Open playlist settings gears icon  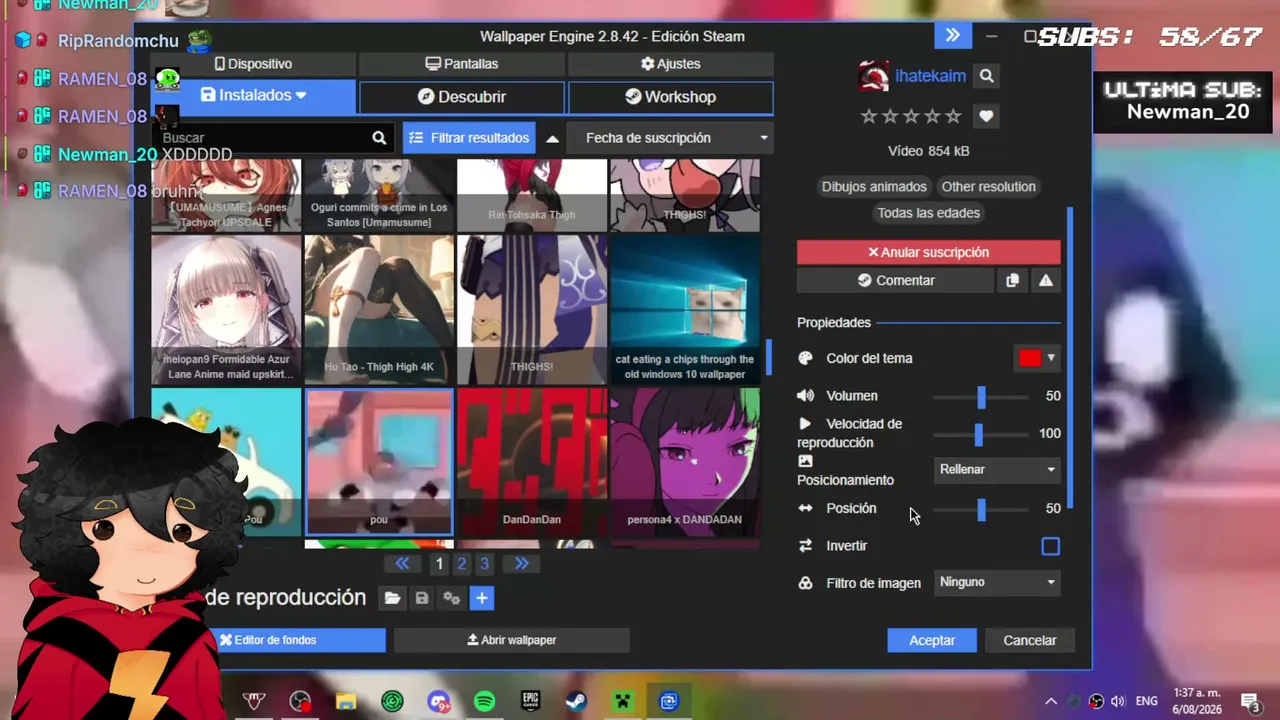click(x=452, y=598)
